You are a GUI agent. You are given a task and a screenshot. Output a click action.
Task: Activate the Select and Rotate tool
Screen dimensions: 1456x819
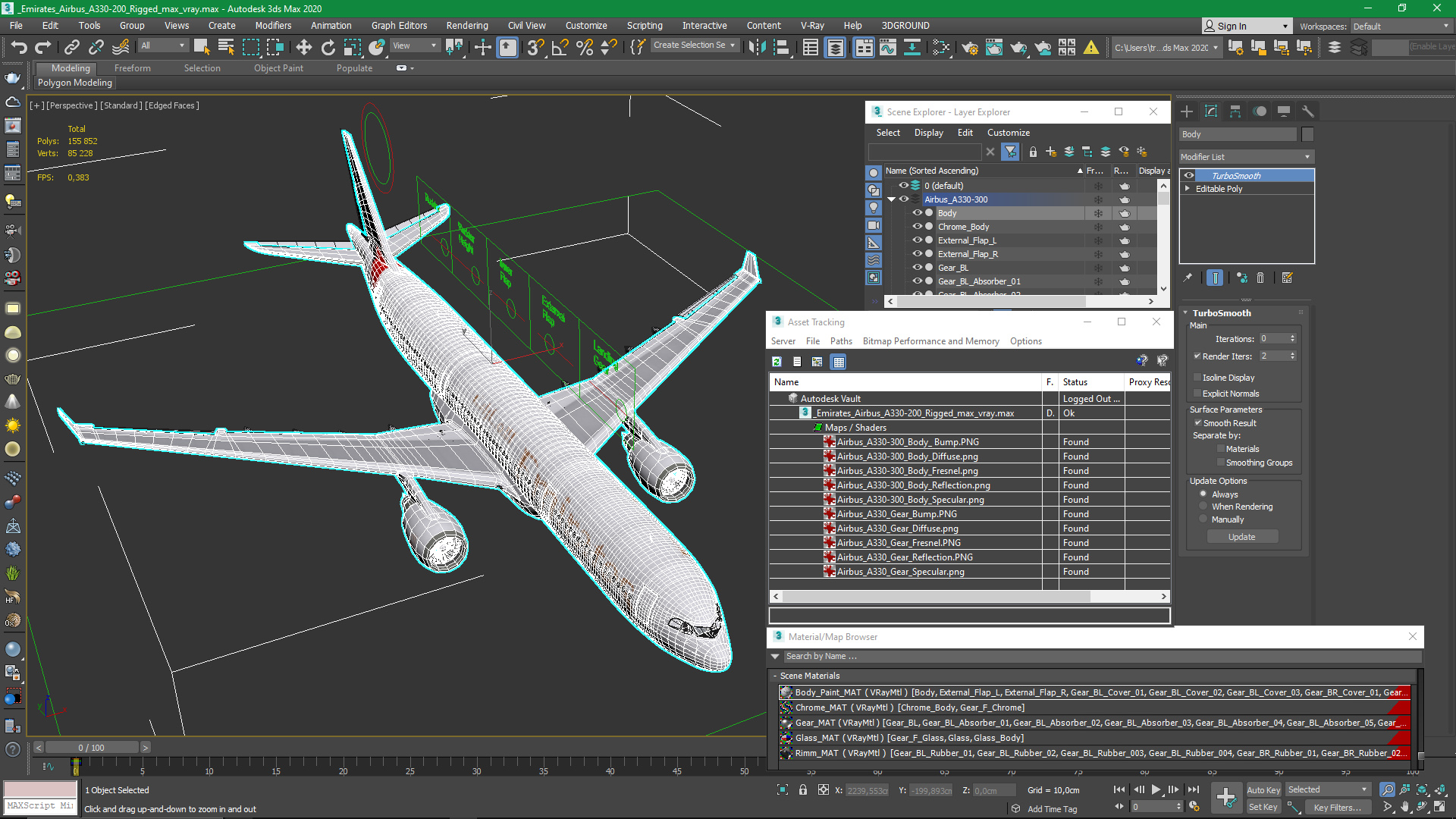coord(328,47)
